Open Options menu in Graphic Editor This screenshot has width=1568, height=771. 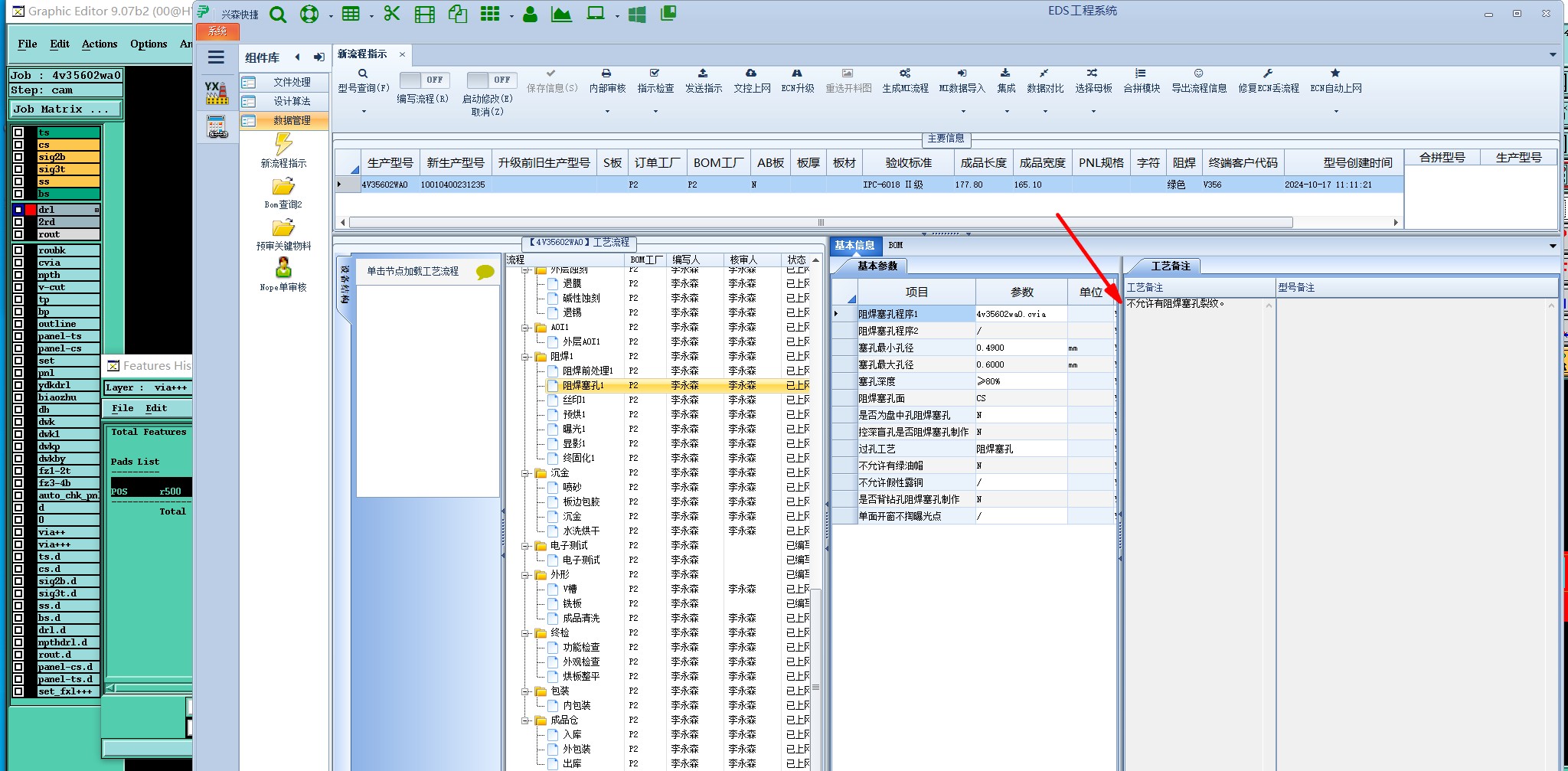click(149, 44)
